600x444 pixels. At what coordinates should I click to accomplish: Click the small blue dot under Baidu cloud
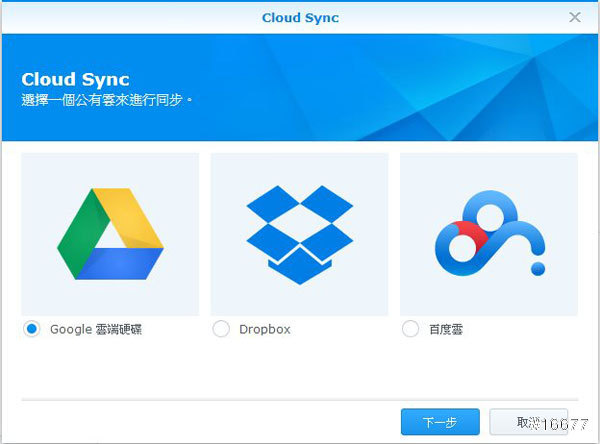(538, 268)
